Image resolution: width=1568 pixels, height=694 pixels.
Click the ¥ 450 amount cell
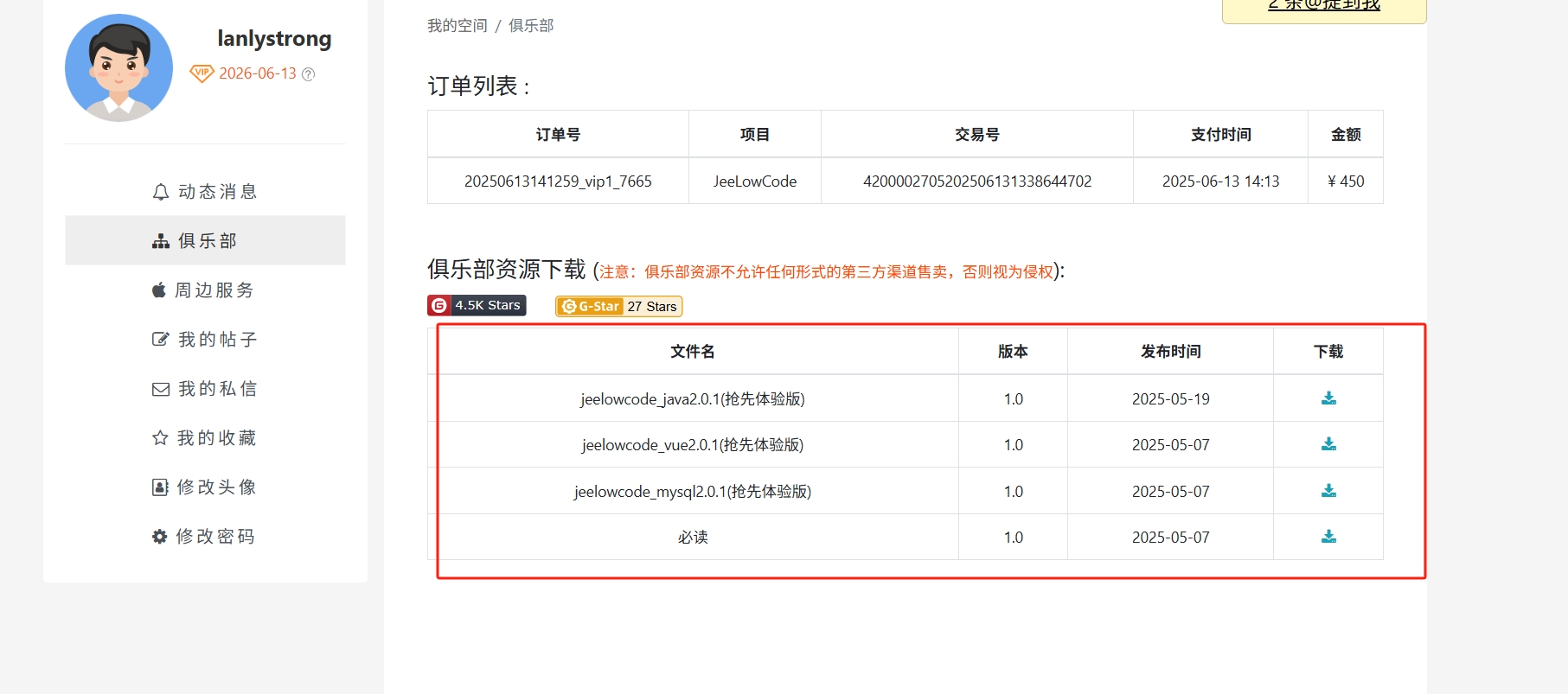[1346, 181]
